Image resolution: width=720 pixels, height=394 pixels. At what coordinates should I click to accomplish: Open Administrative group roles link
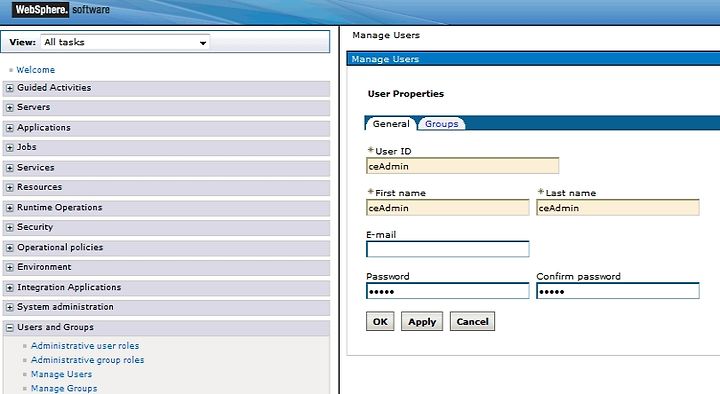(87, 360)
